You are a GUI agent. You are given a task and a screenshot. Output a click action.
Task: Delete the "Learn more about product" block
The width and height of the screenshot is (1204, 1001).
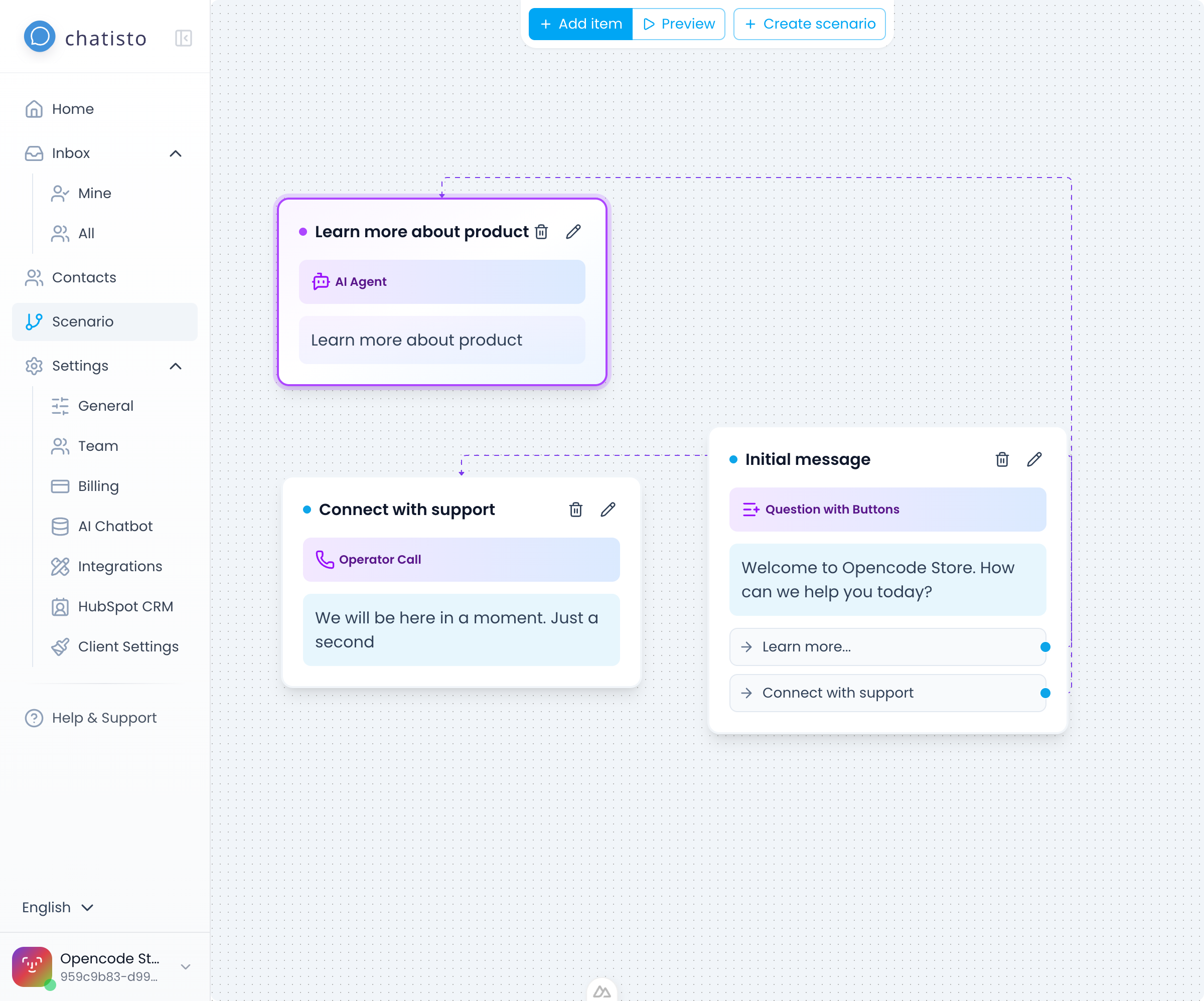[x=541, y=232]
